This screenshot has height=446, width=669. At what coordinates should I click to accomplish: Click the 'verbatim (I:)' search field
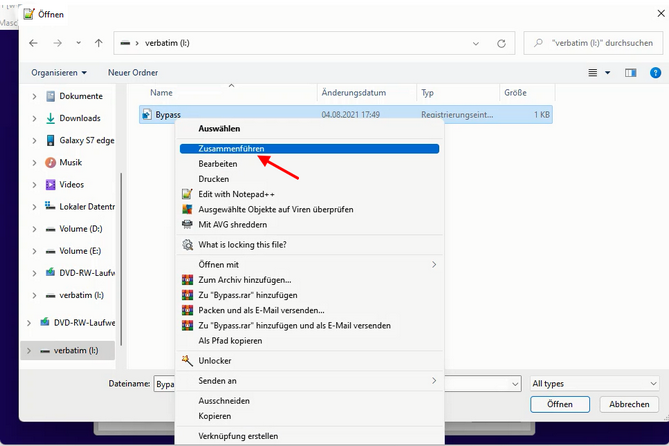[x=600, y=43]
